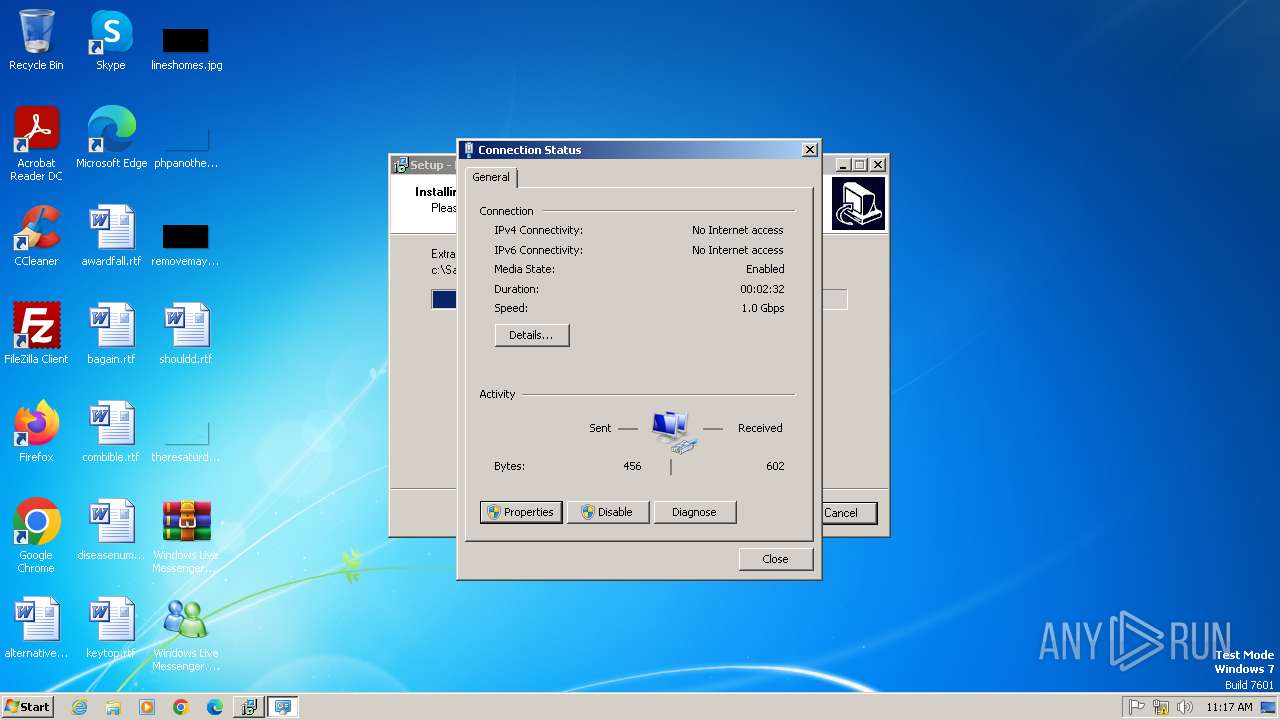The image size is (1280, 720).
Task: Open Internet Explorer in the taskbar
Action: point(79,707)
